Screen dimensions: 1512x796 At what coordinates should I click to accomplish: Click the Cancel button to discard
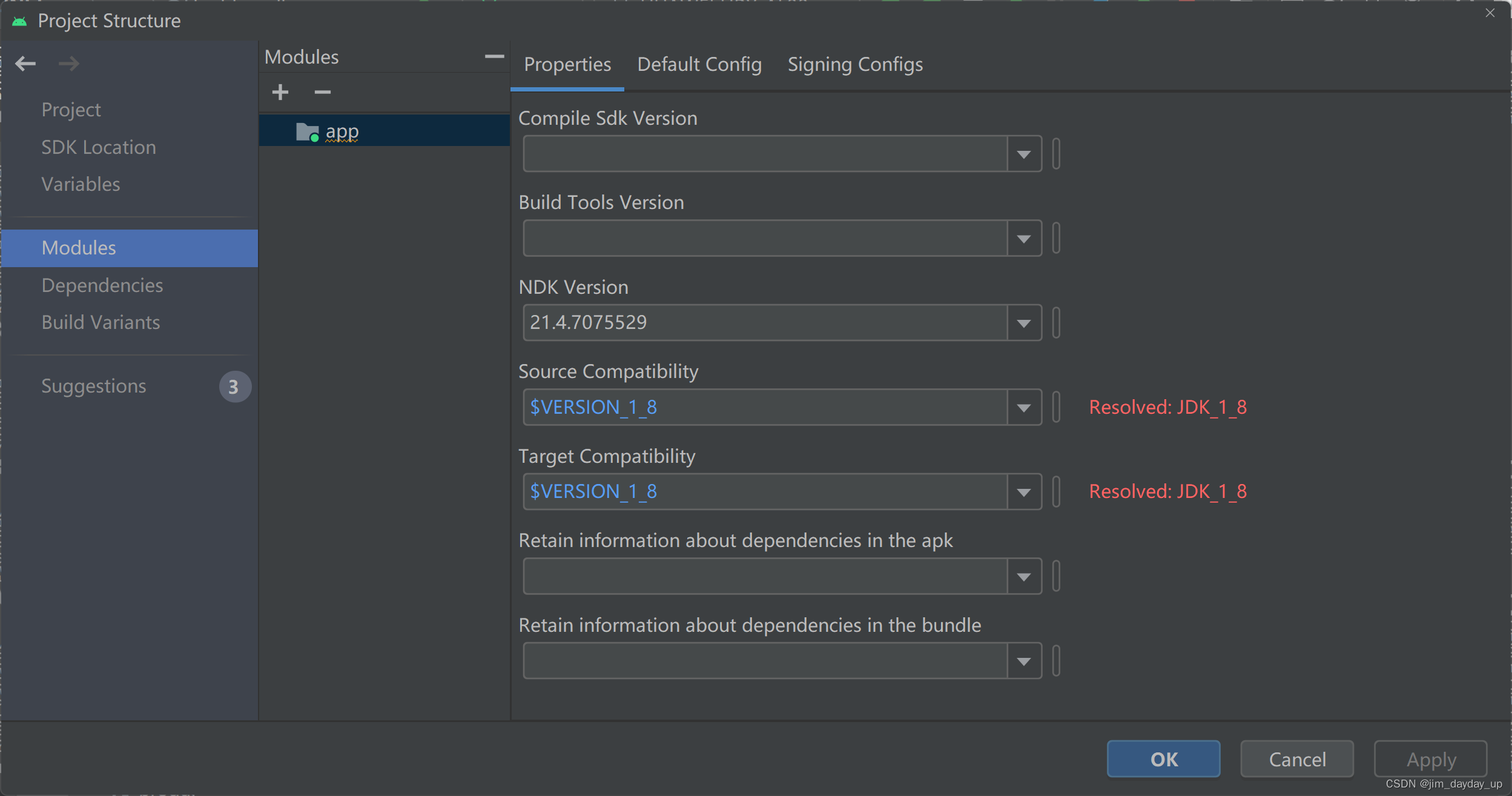(1296, 759)
